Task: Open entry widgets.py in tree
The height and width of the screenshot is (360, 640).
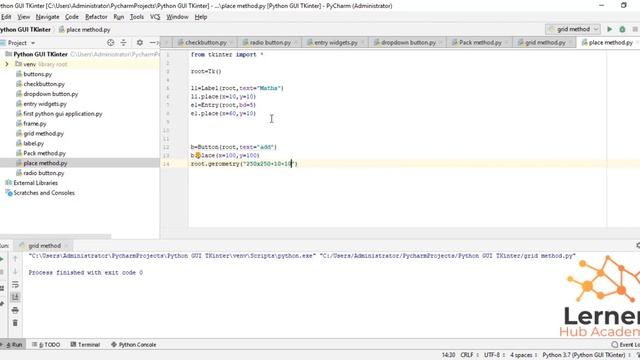Action: point(45,104)
